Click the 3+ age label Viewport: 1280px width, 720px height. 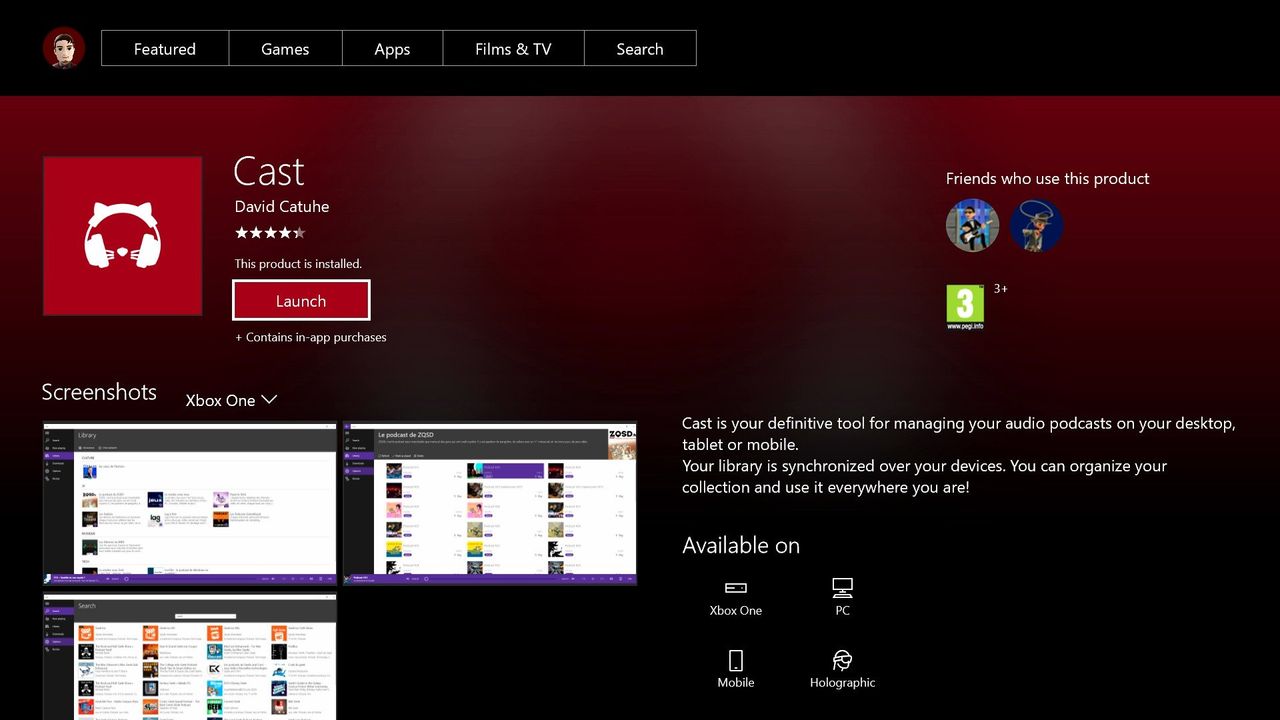coord(1001,288)
